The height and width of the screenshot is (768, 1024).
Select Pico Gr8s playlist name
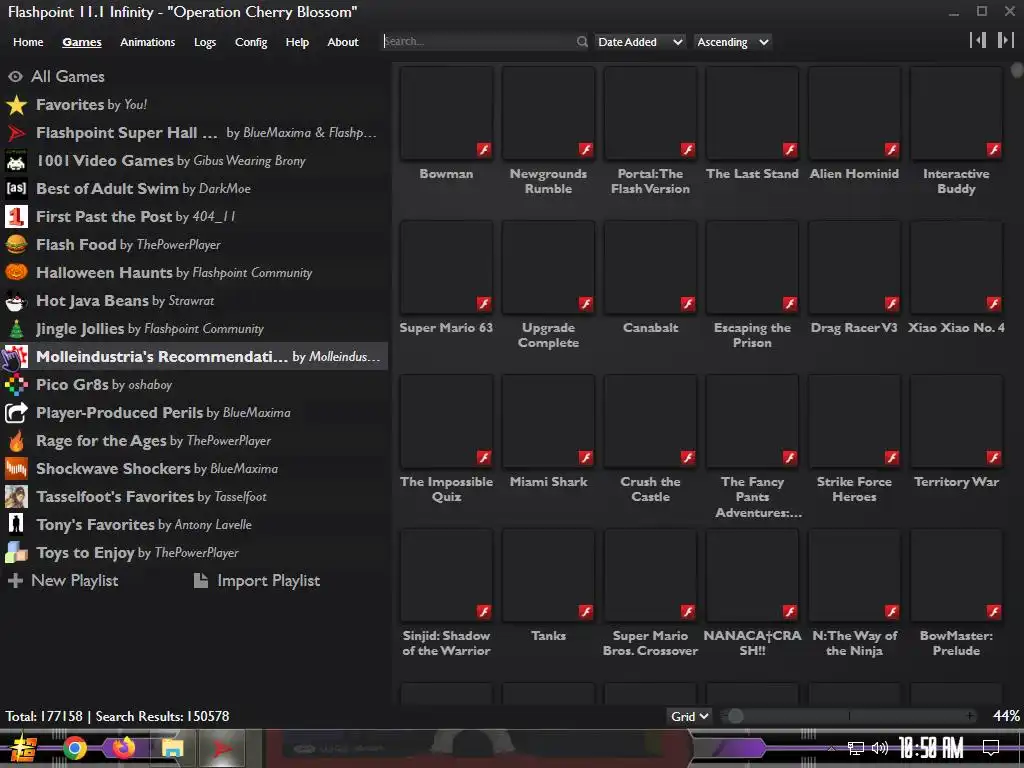[72, 385]
